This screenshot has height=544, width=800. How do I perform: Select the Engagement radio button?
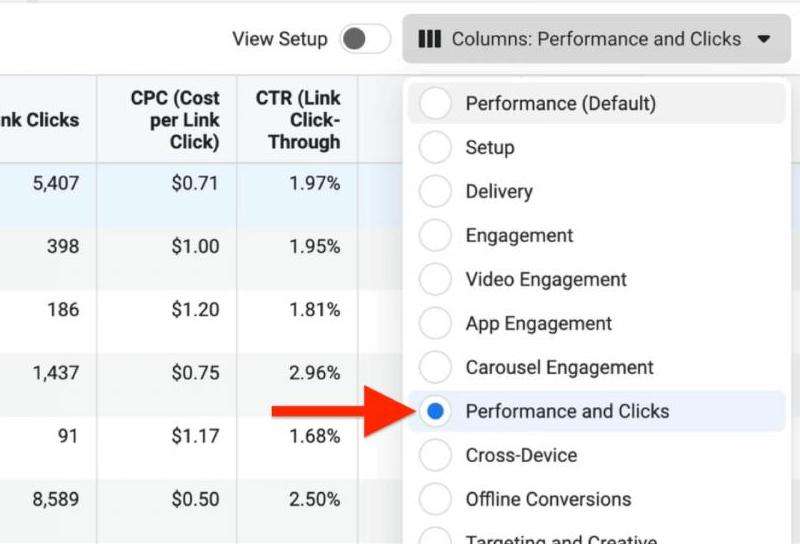pyautogui.click(x=436, y=235)
